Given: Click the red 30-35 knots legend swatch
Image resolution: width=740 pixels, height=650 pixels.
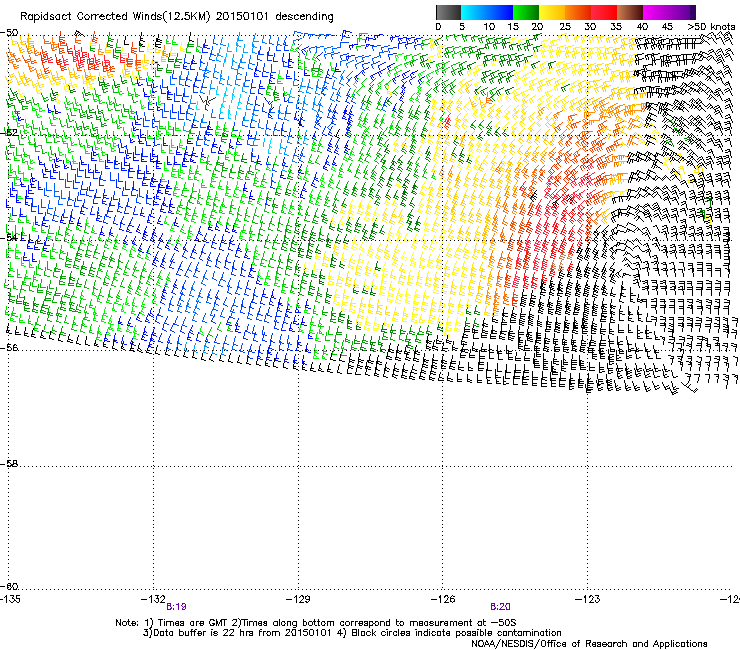Looking at the screenshot, I should tap(604, 12).
